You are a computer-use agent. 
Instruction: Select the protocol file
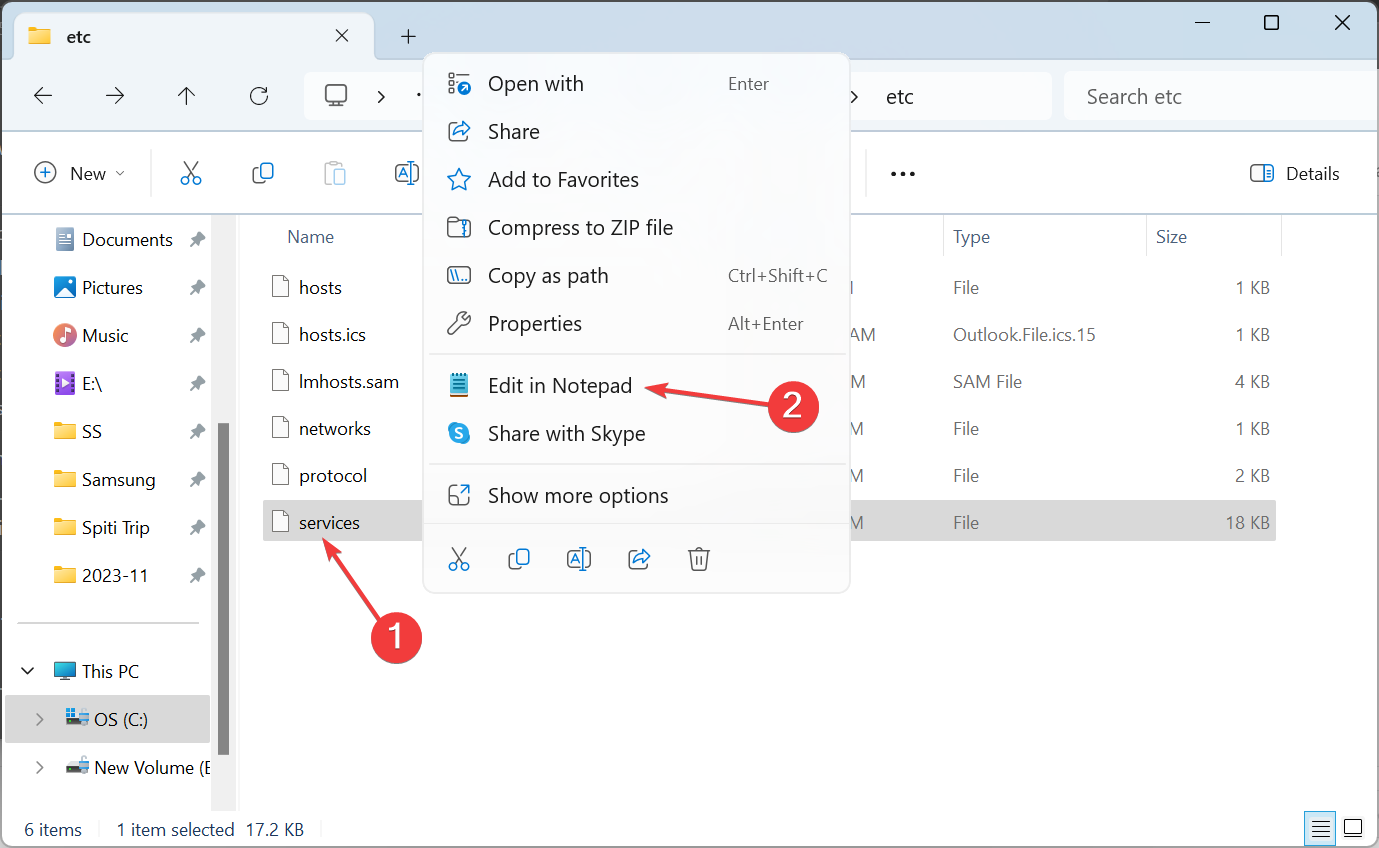[x=333, y=476]
